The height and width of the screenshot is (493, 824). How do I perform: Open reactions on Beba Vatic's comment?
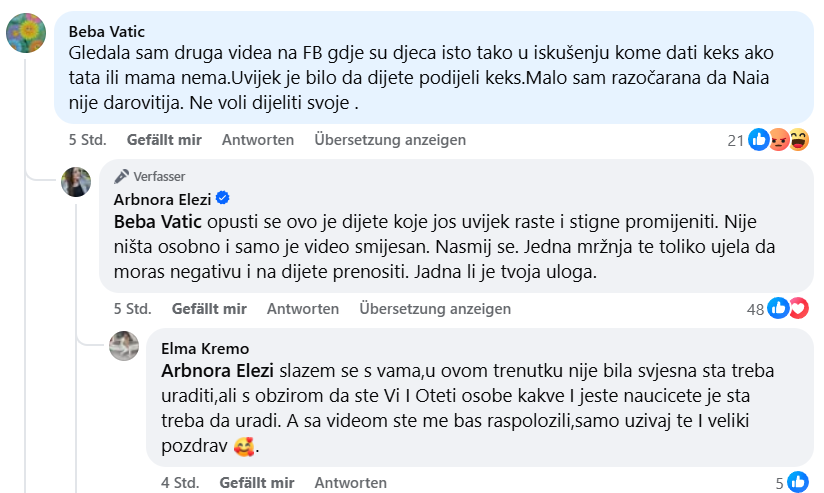point(735,141)
